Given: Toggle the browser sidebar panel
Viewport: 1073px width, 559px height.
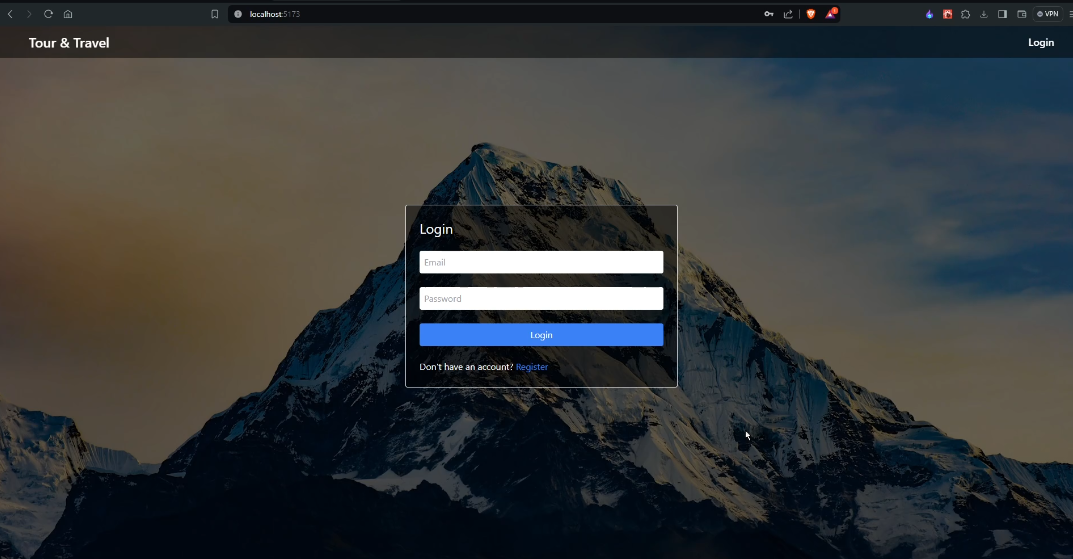Looking at the screenshot, I should pyautogui.click(x=1002, y=14).
